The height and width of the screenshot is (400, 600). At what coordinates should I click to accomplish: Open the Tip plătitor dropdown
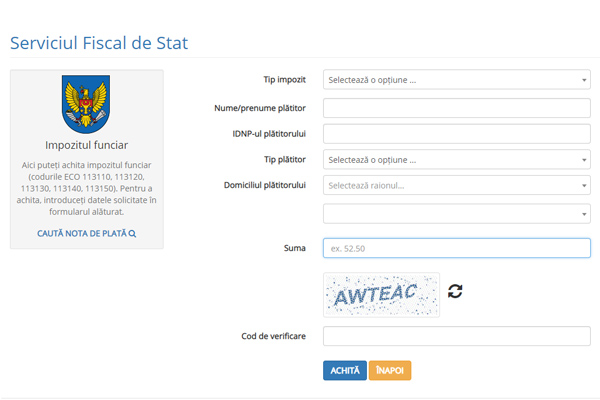click(457, 160)
